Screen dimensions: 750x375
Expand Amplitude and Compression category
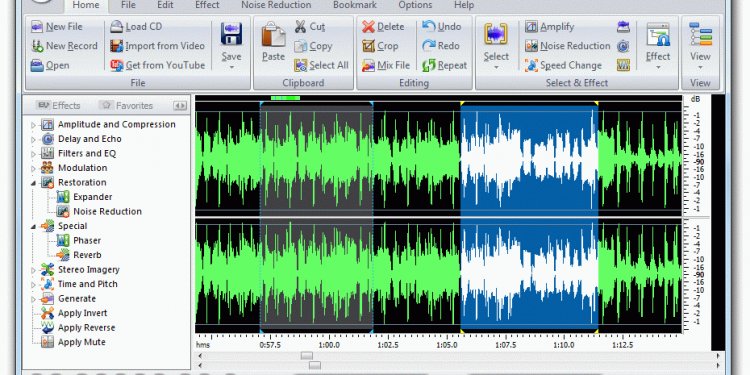(33, 125)
